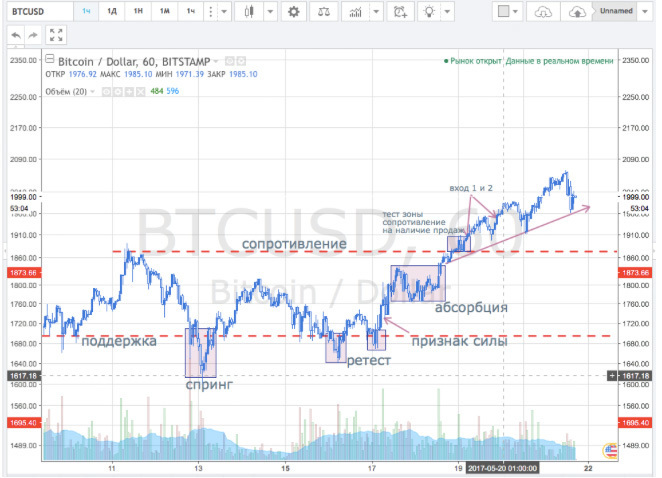Screen dimensions: 662x478
Task: Open settings icon for Объём indicator
Action: 117,91
